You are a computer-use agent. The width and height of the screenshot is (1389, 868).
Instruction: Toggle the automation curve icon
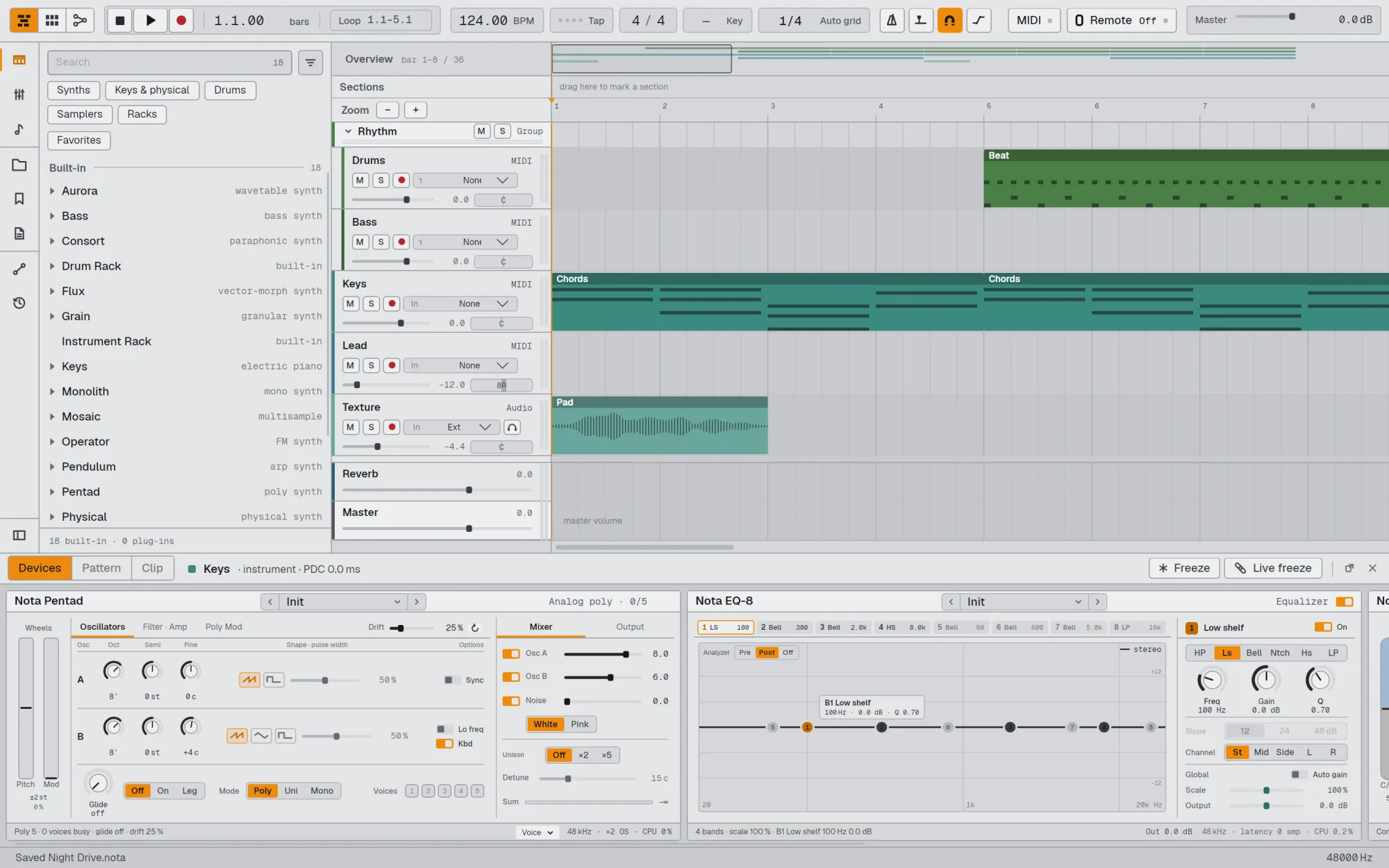979,20
